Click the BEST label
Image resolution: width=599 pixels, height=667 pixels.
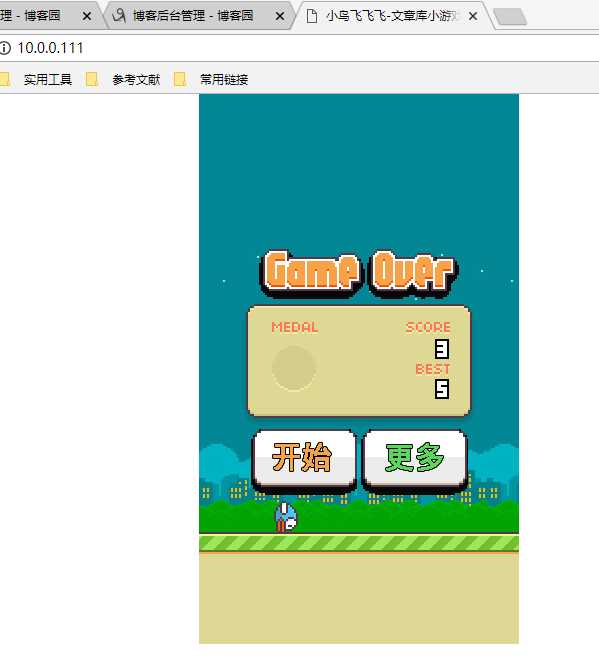coord(433,368)
